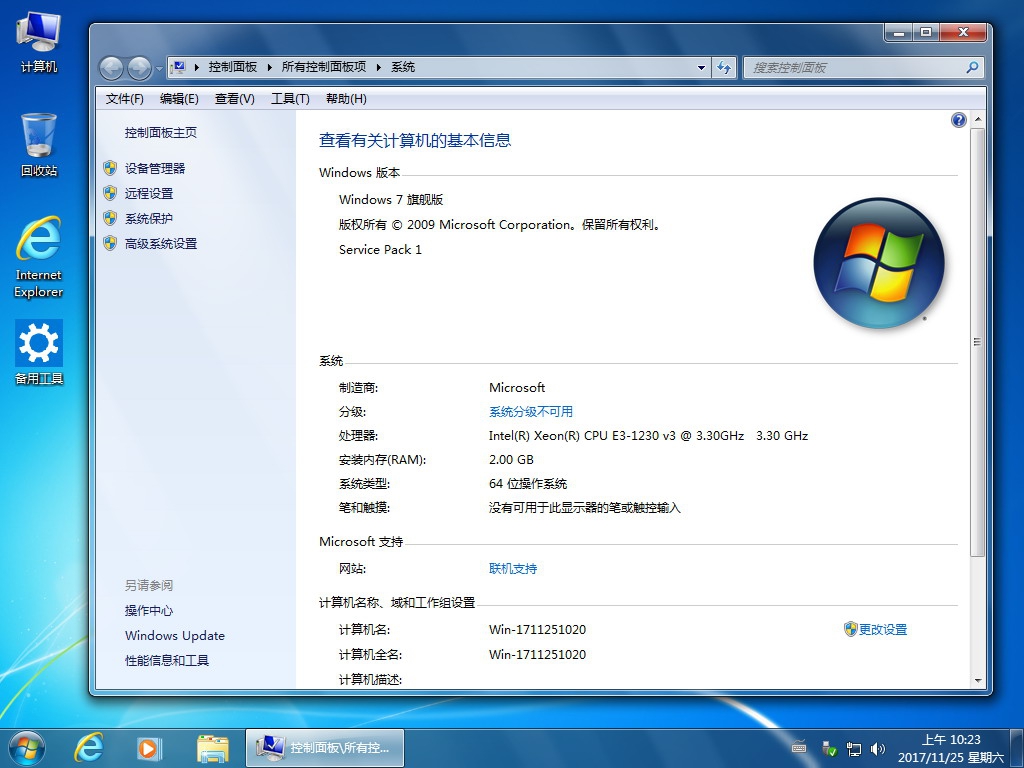Open the 计算机 desktop icon
This screenshot has width=1024, height=768.
pos(39,42)
